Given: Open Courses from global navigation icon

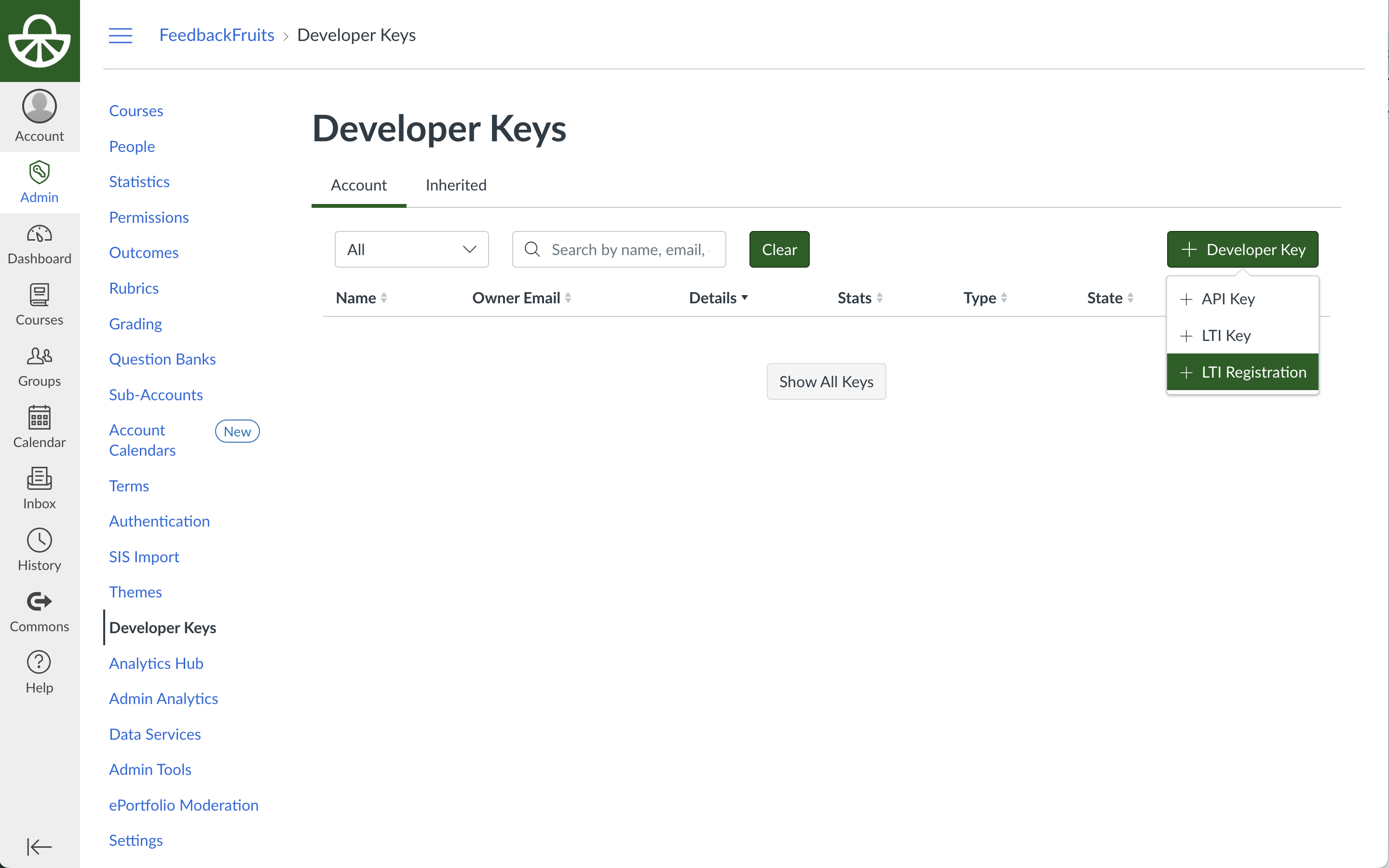Looking at the screenshot, I should tap(40, 295).
